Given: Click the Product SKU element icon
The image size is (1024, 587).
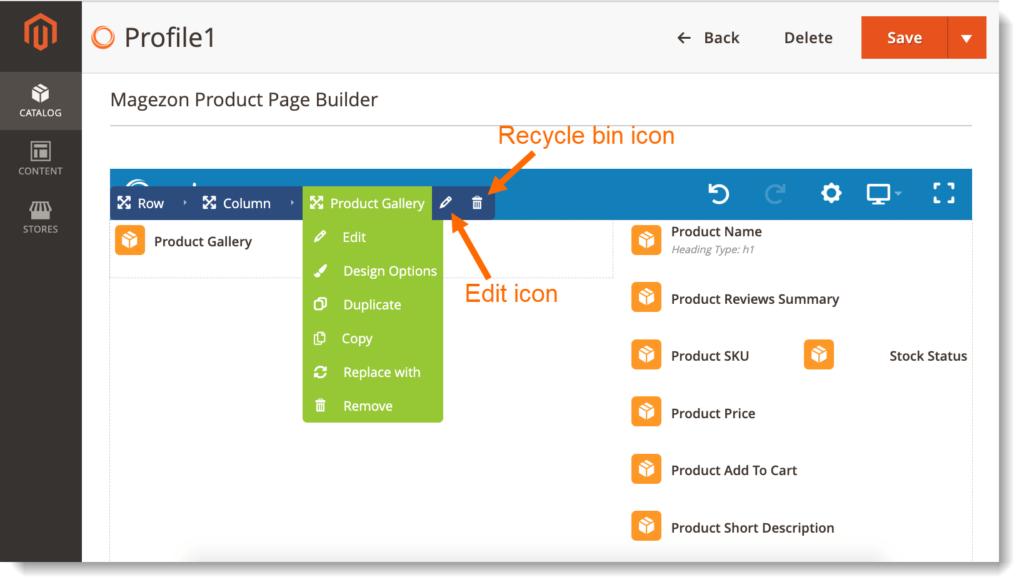Looking at the screenshot, I should point(646,354).
